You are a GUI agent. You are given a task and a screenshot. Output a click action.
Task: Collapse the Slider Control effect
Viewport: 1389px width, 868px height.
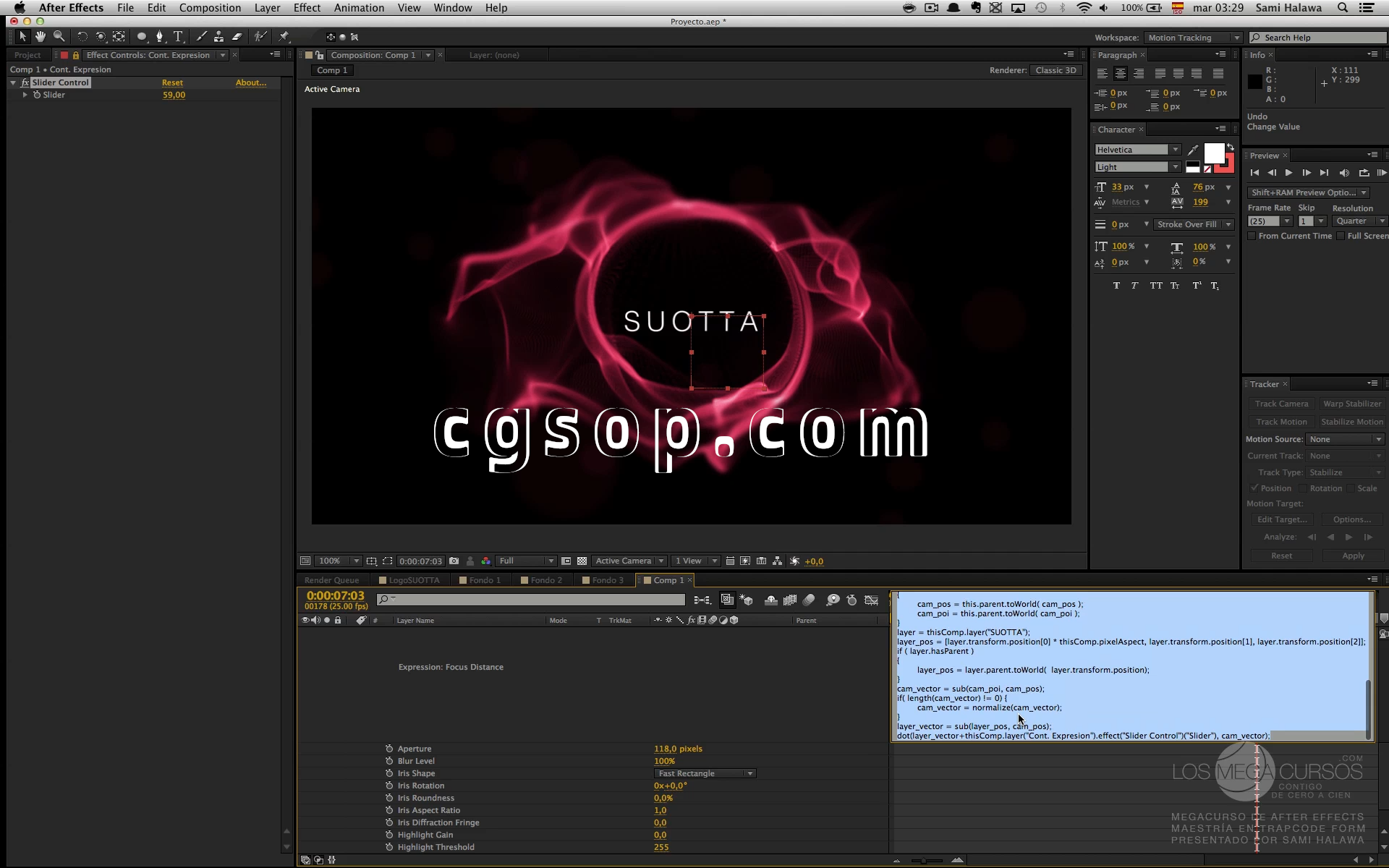click(13, 82)
